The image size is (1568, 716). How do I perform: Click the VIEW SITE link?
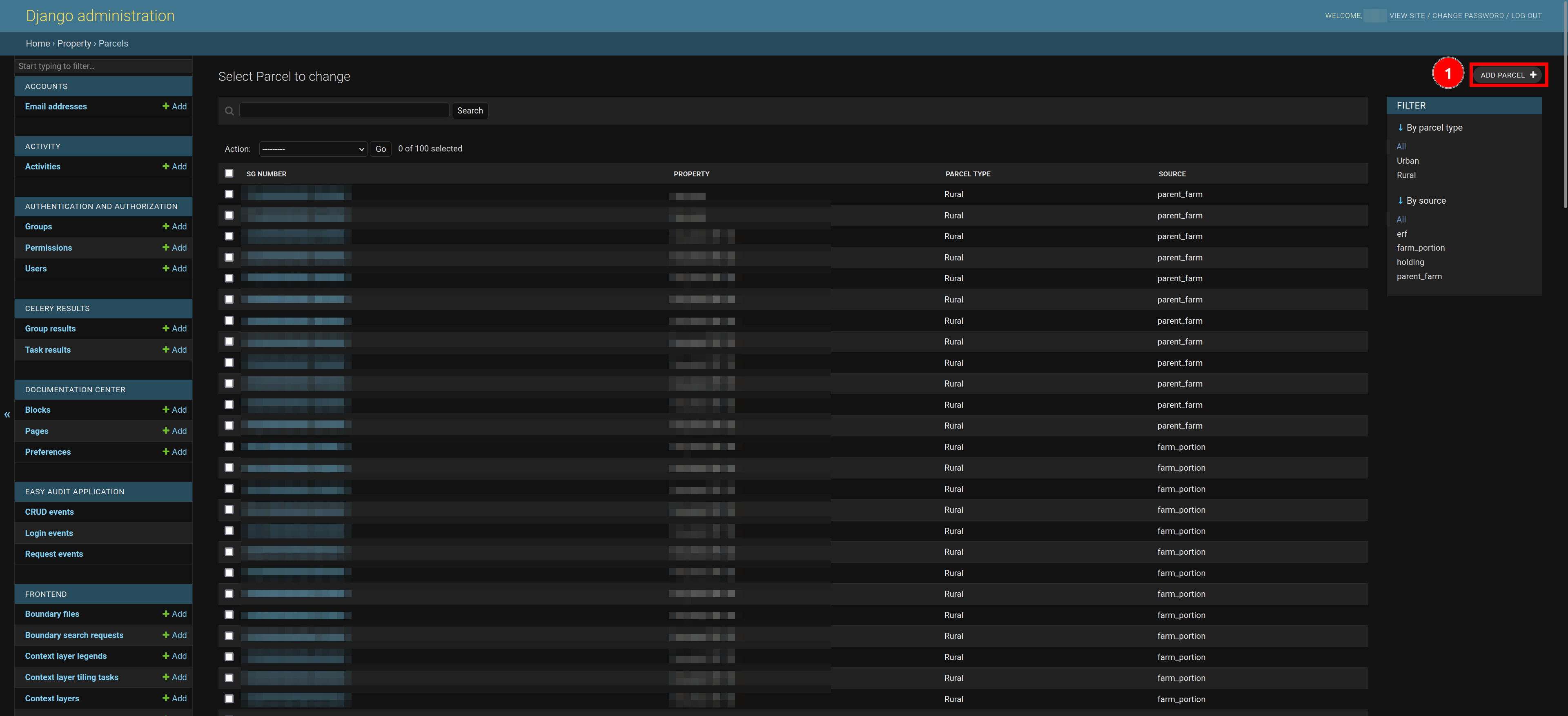(1407, 16)
